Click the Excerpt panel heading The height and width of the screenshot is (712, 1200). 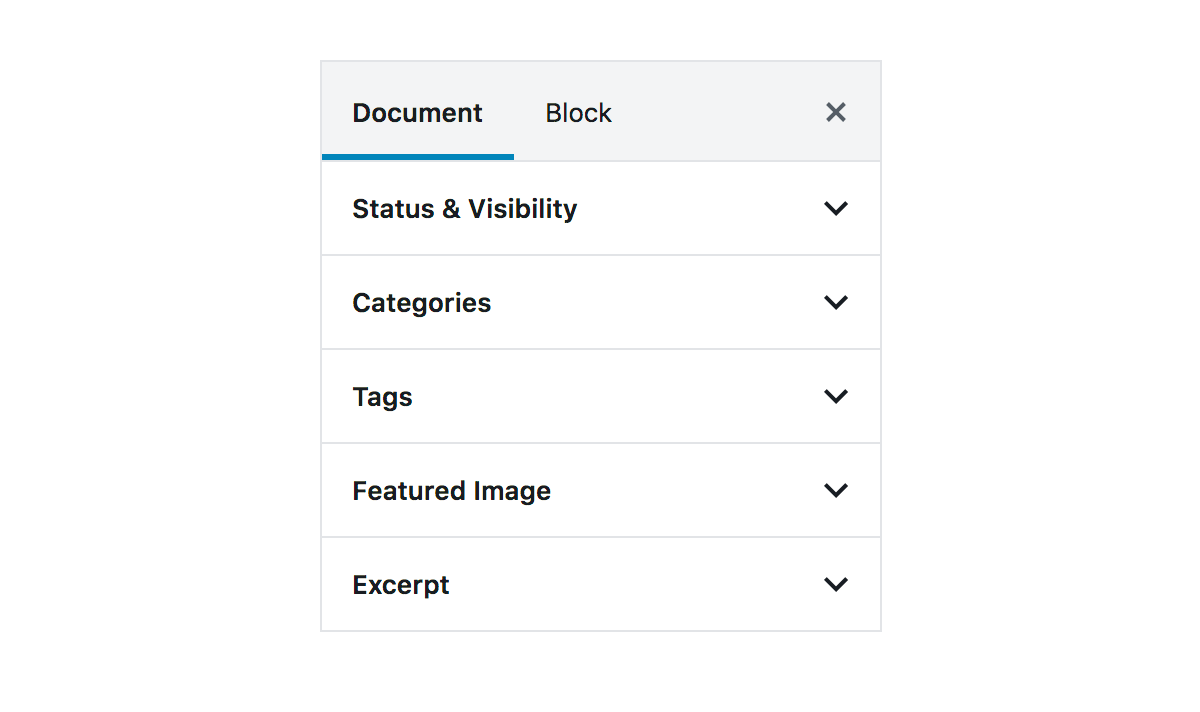[x=400, y=584]
